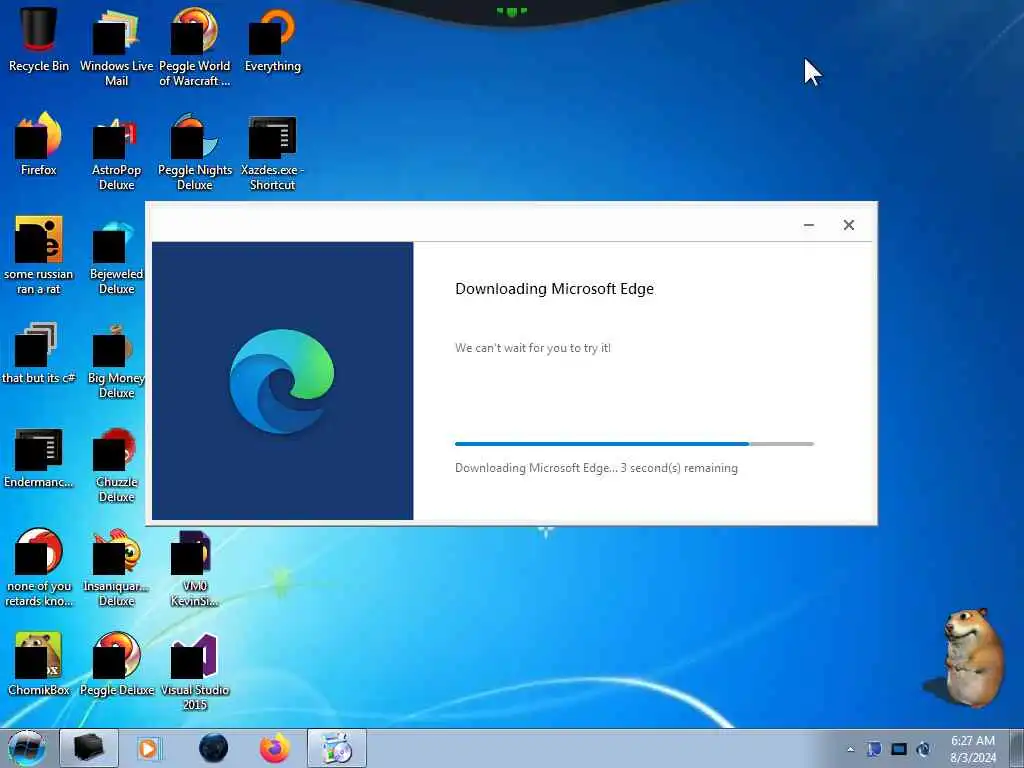Select the Chuzzle Deluxe desktop icon
1024x768 pixels.
(116, 464)
